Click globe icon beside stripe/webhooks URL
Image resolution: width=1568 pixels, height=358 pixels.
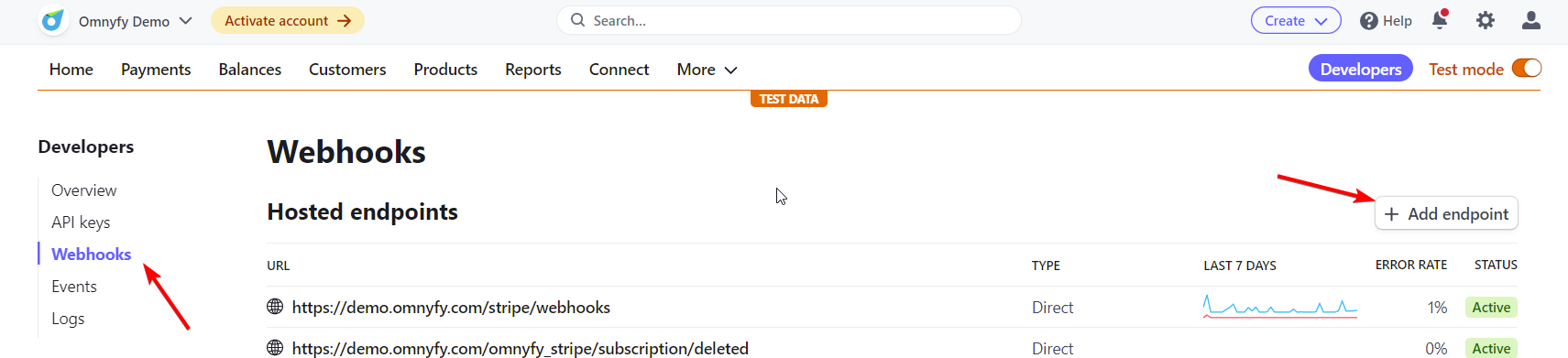[275, 307]
